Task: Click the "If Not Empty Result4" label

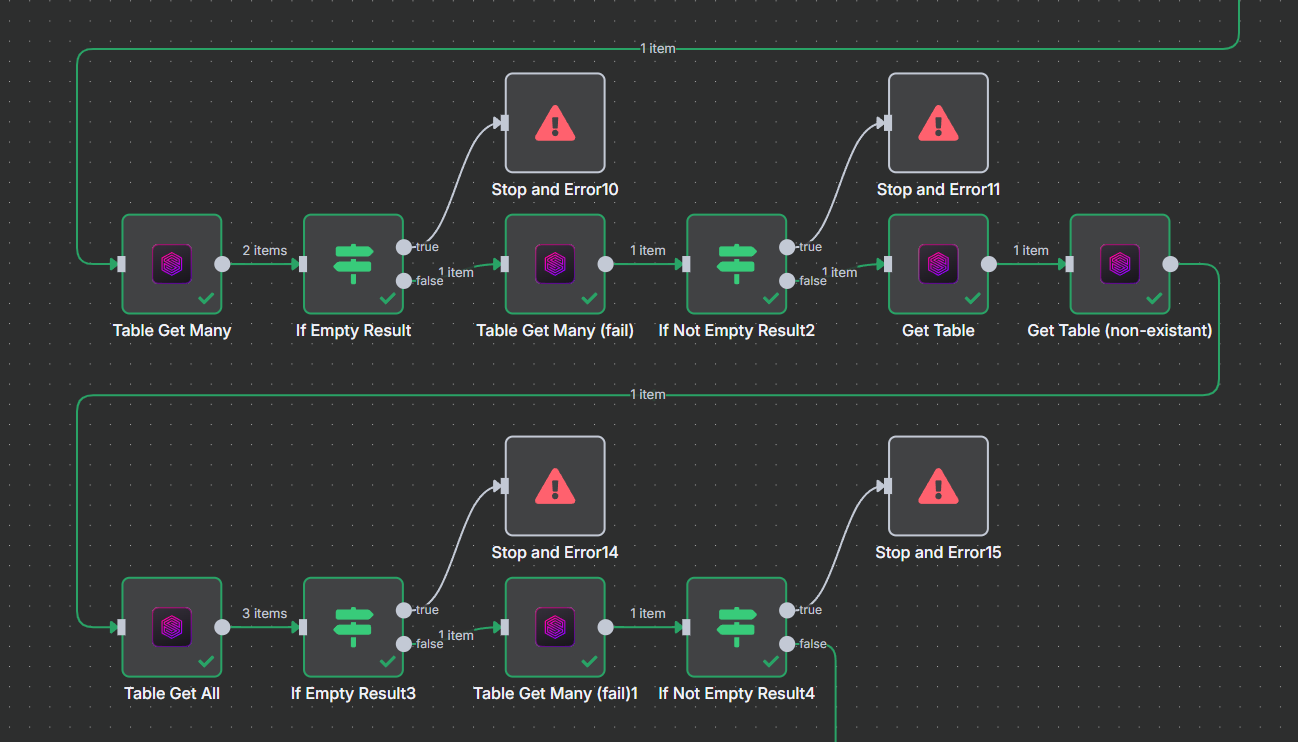Action: click(x=737, y=694)
